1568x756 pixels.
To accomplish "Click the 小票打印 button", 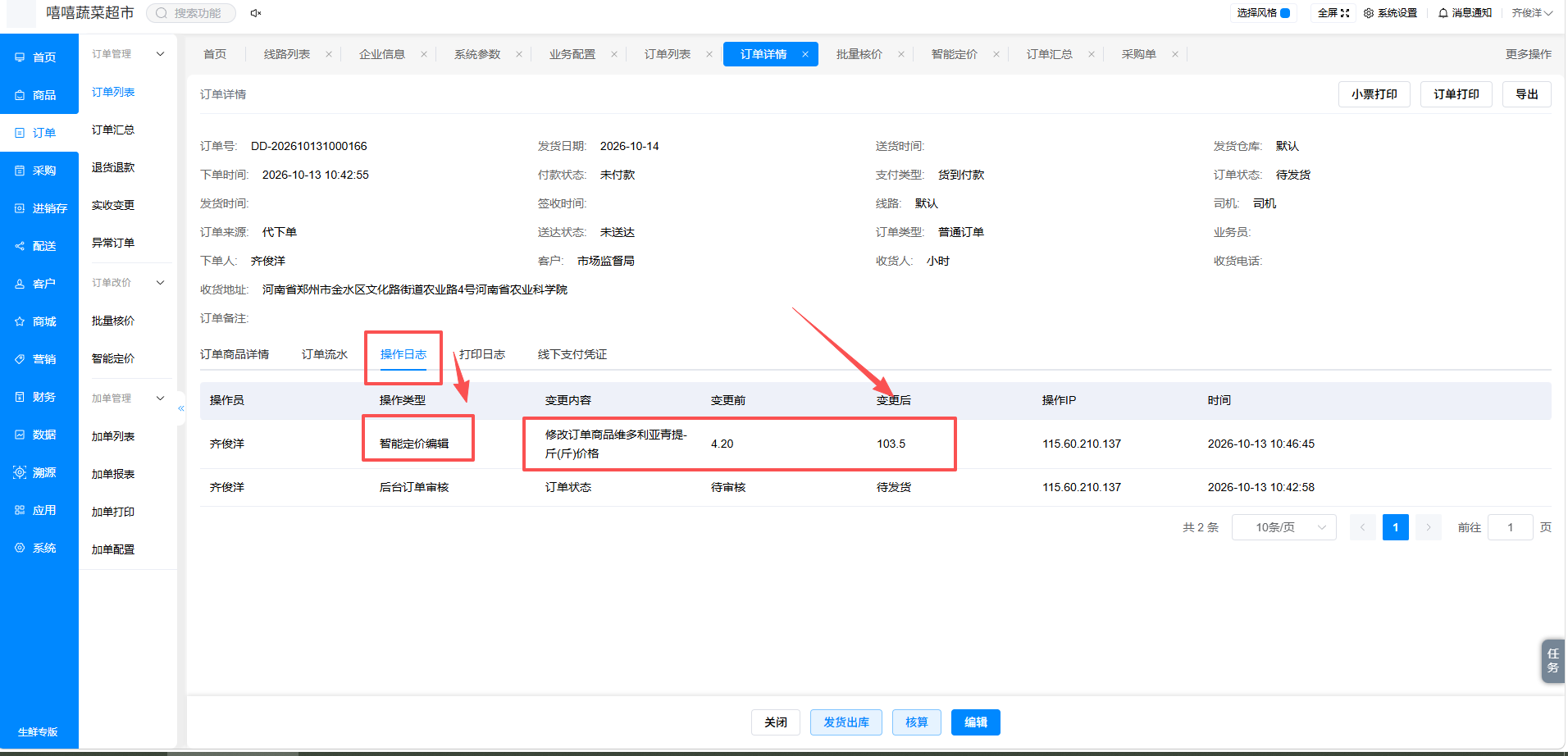I will [1374, 94].
